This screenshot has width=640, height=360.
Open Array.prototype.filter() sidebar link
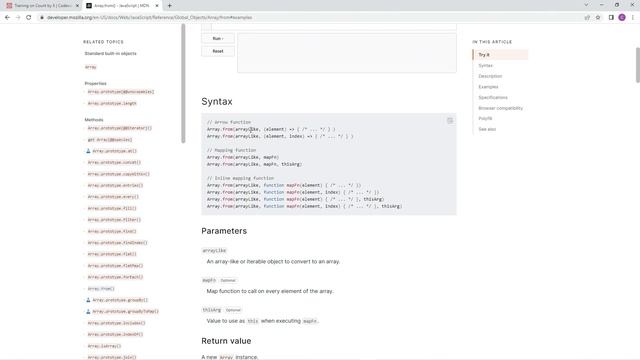point(114,220)
